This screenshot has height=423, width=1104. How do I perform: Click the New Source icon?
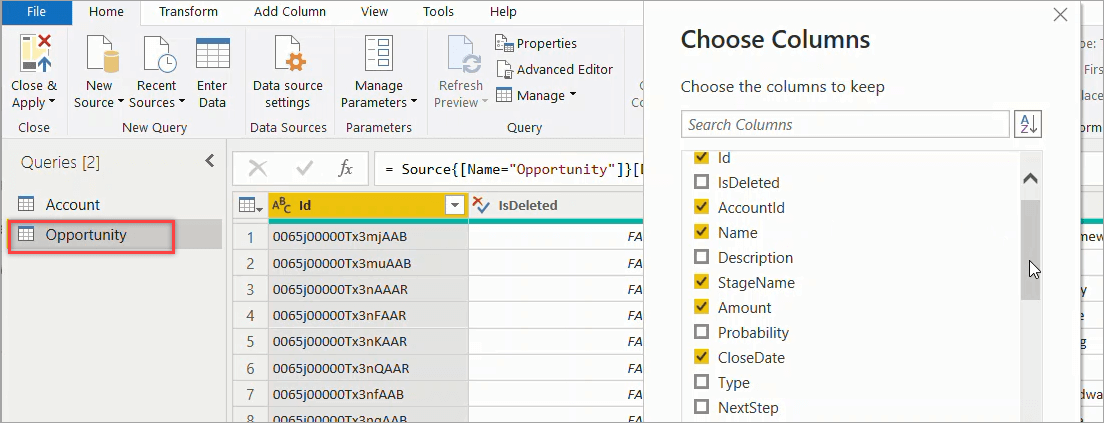click(103, 54)
